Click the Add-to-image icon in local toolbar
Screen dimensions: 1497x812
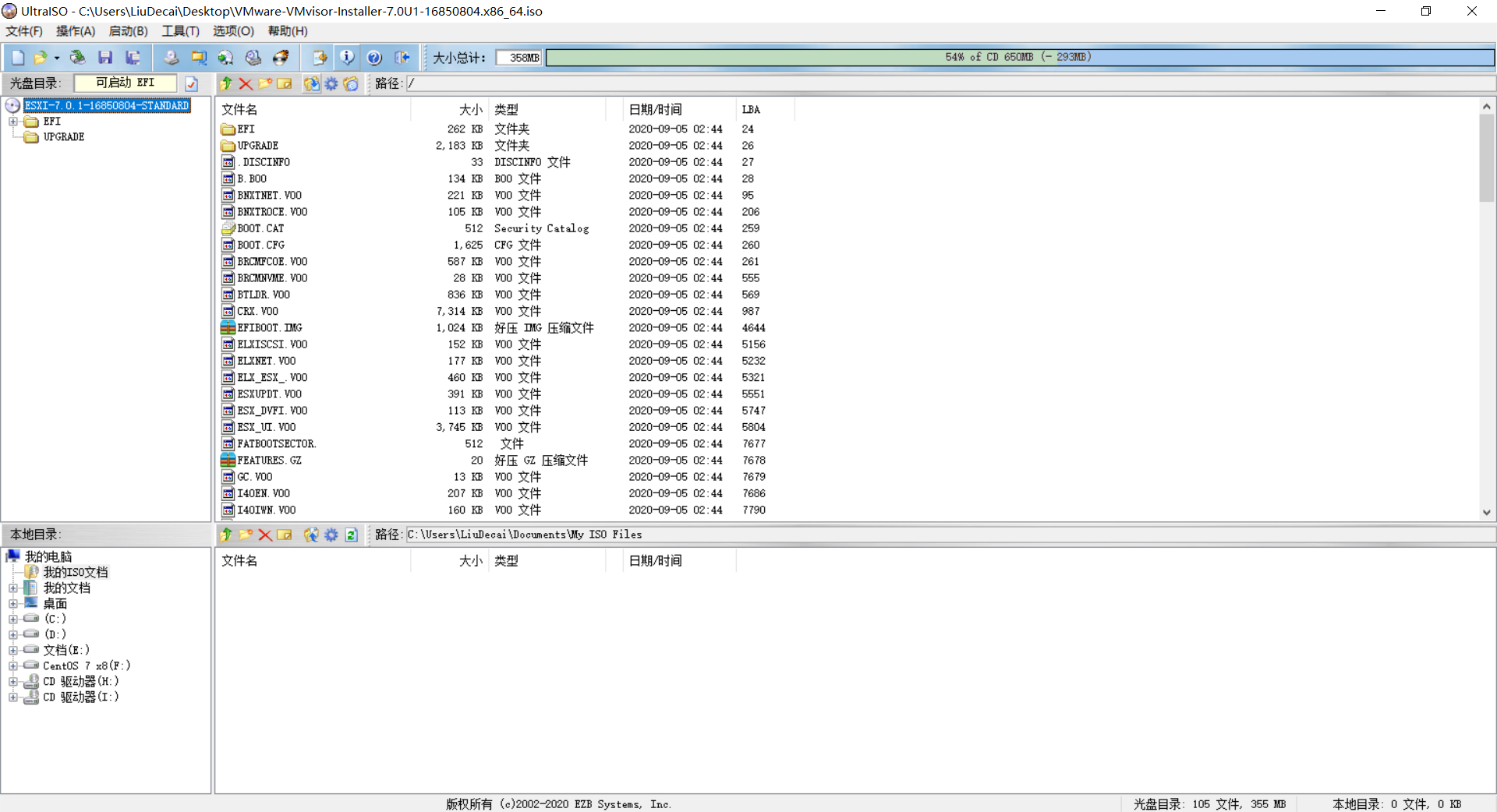pyautogui.click(x=311, y=535)
